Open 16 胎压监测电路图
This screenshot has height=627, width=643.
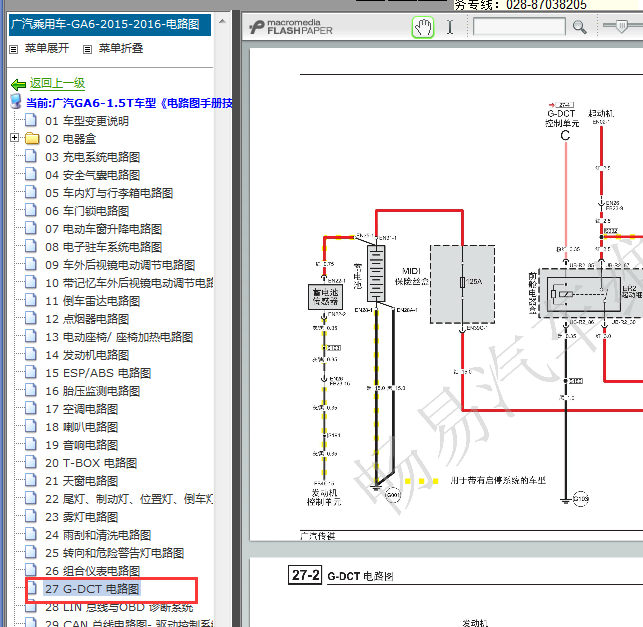93,391
